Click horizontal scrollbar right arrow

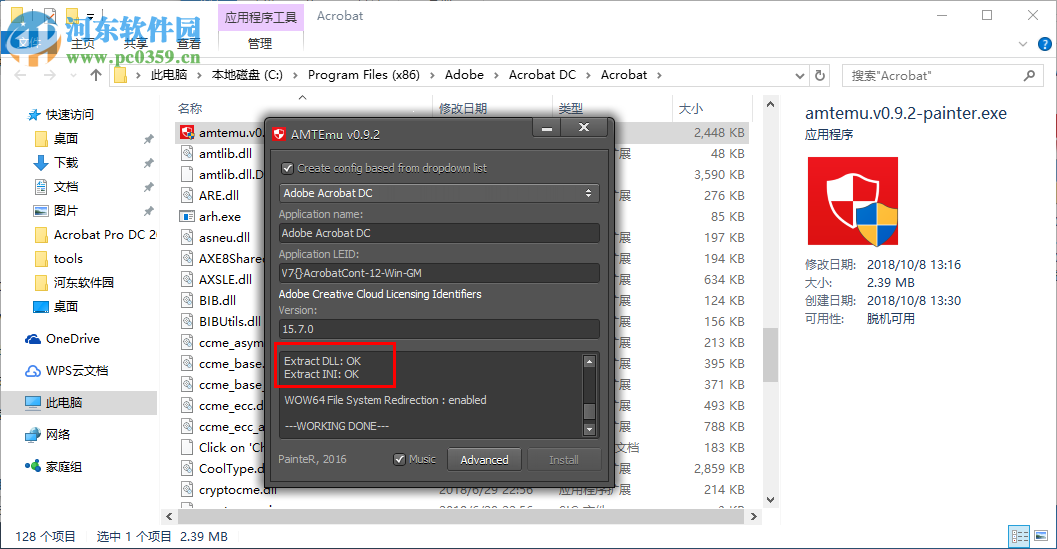754,517
